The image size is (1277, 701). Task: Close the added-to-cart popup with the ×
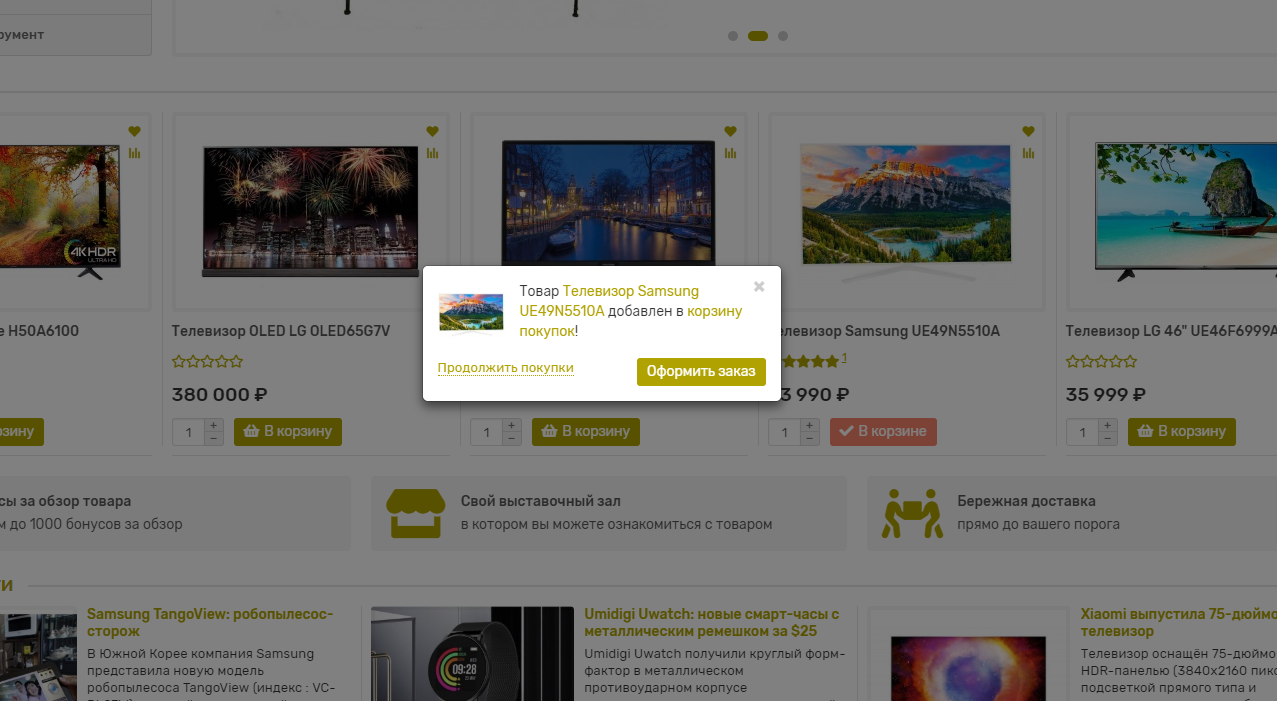pos(759,287)
